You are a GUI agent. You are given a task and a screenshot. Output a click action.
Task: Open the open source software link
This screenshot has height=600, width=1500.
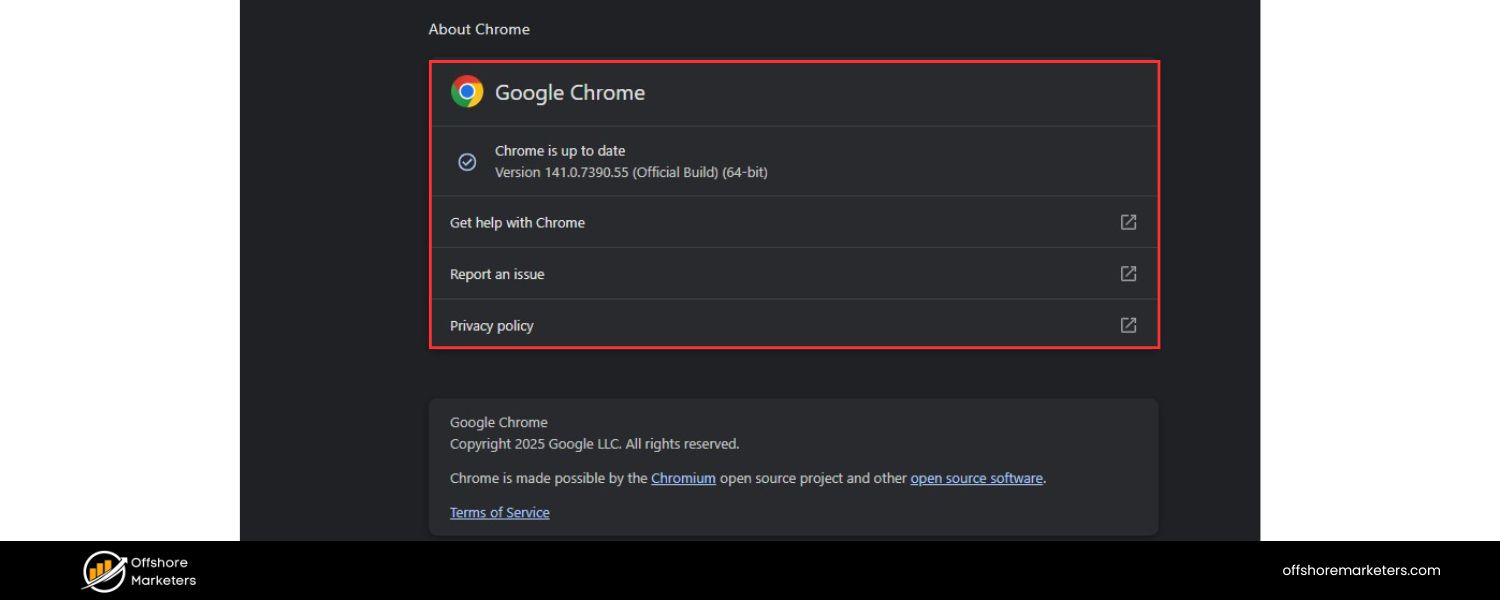click(976, 478)
